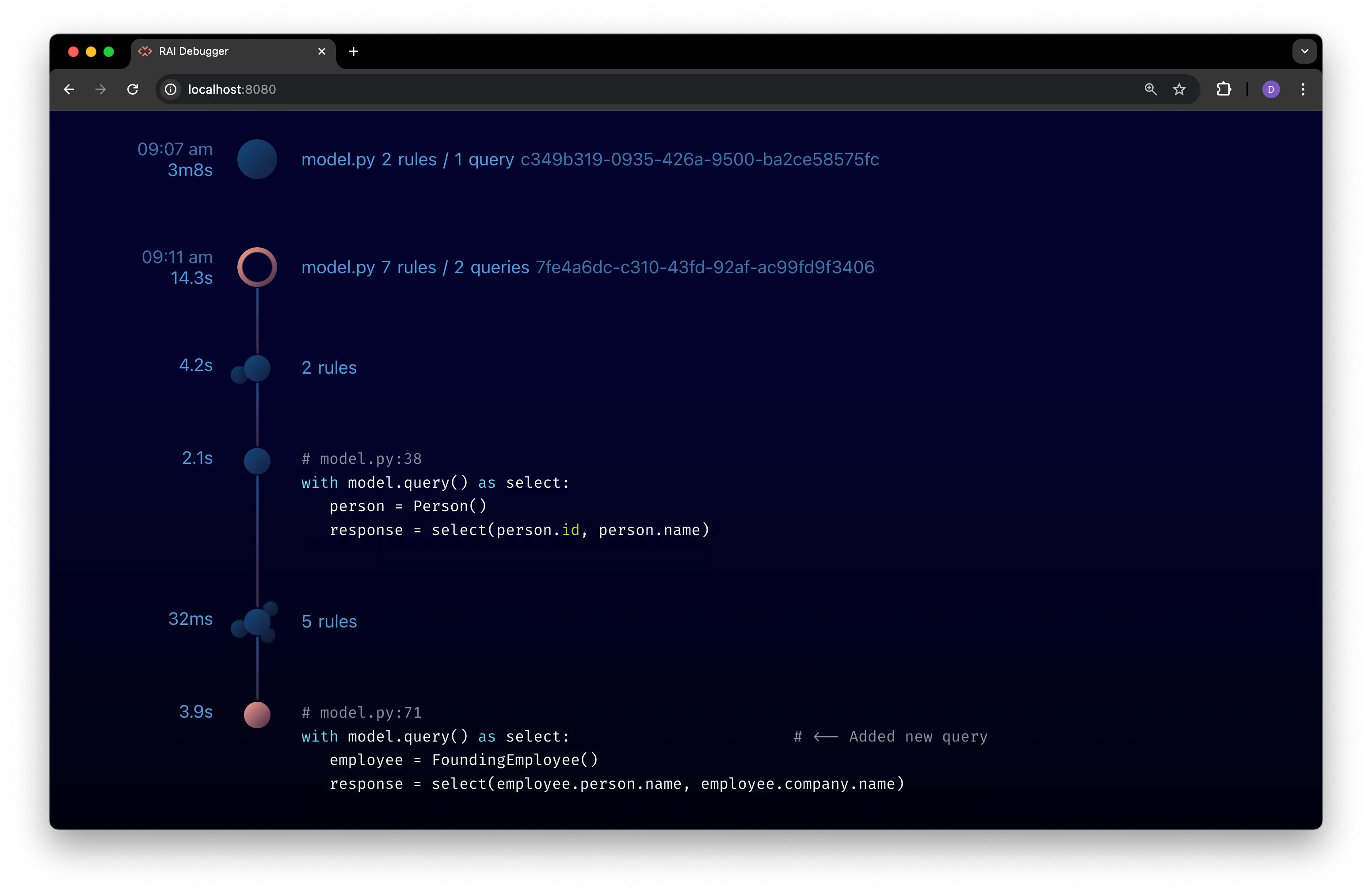Open a new tab with plus

pos(353,51)
